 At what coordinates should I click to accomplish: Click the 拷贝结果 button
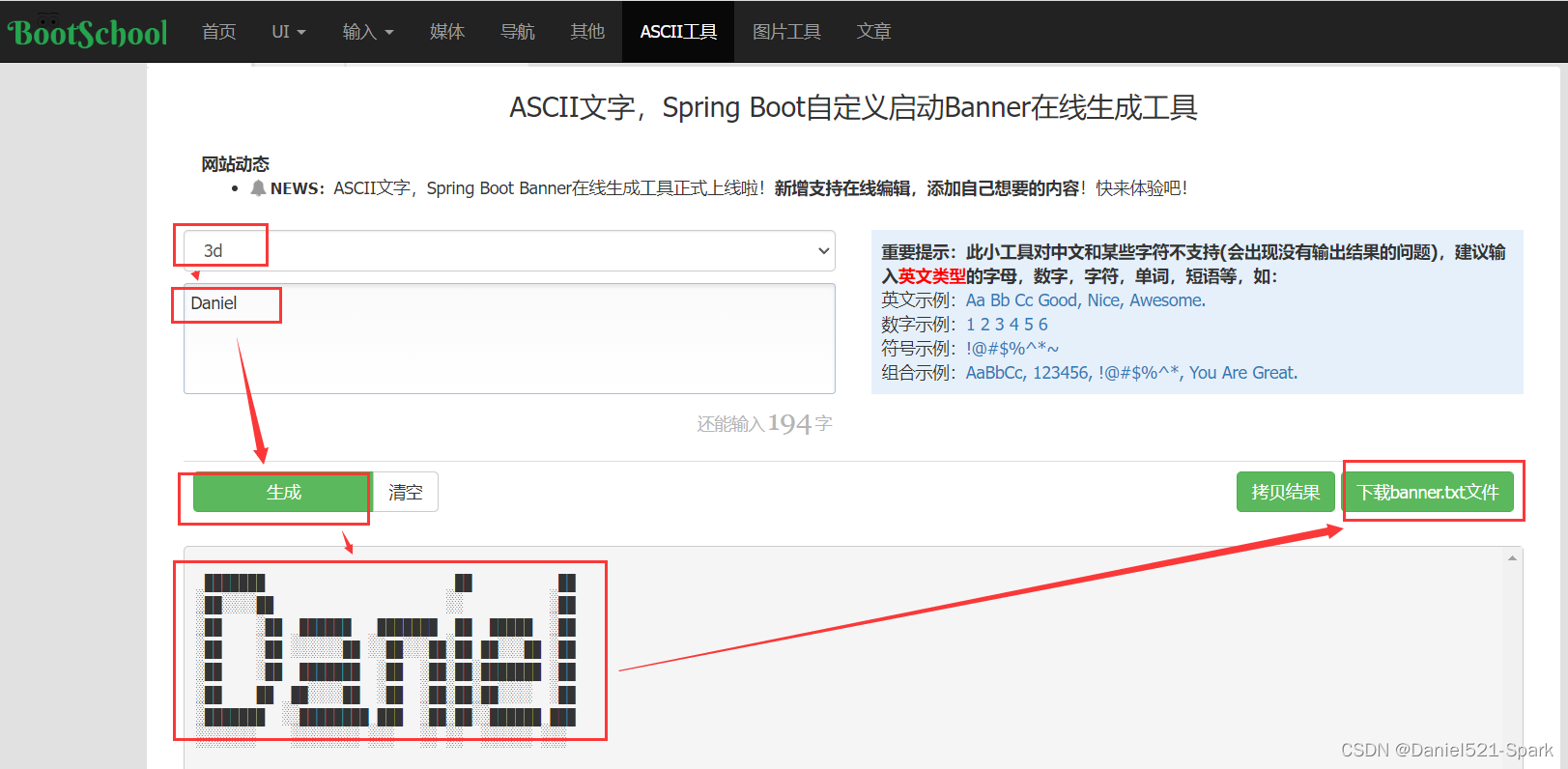(x=1285, y=492)
